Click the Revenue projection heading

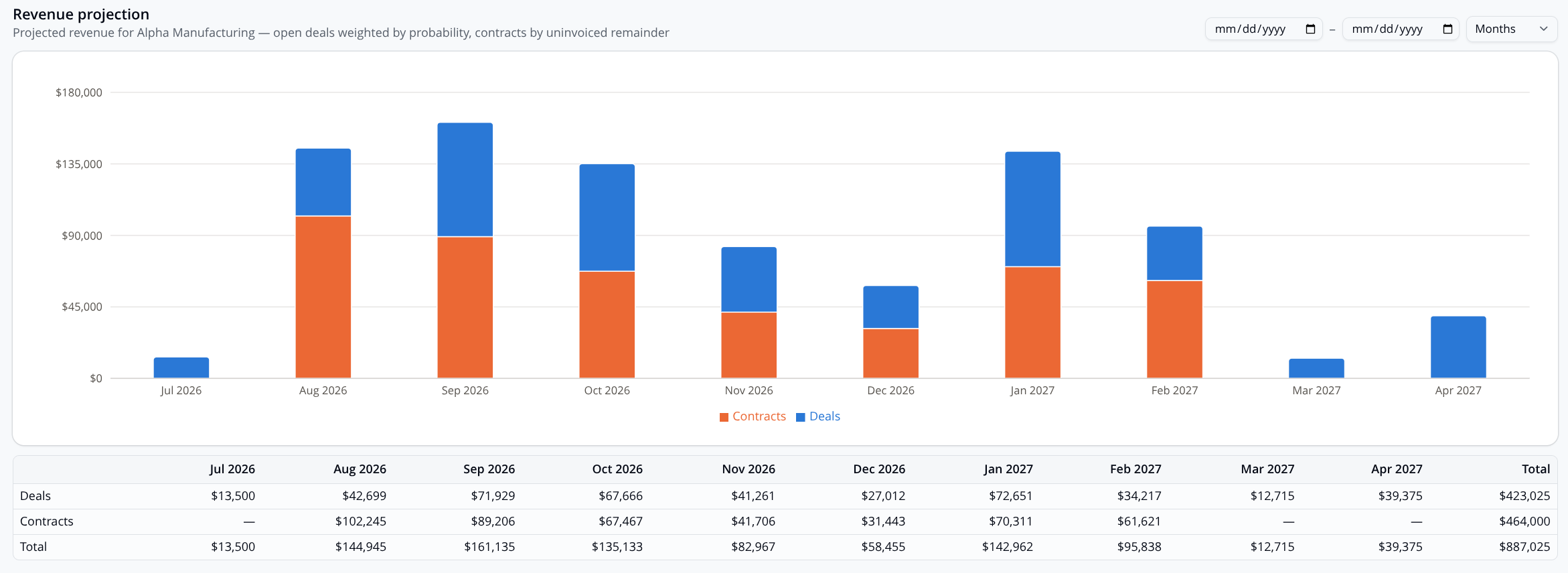coord(81,14)
